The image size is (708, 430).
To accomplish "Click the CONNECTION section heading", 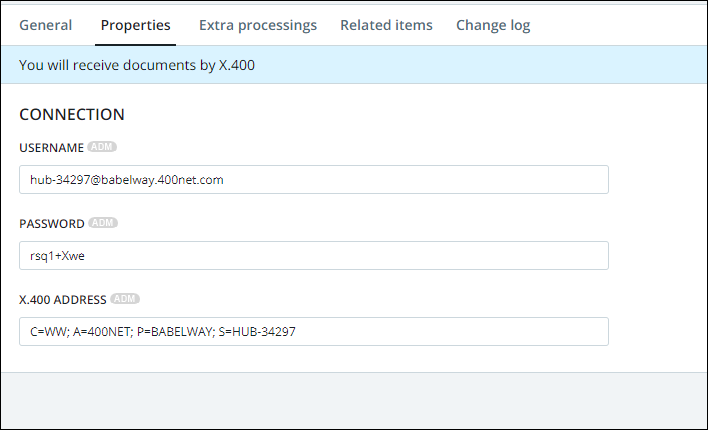I will pos(72,114).
